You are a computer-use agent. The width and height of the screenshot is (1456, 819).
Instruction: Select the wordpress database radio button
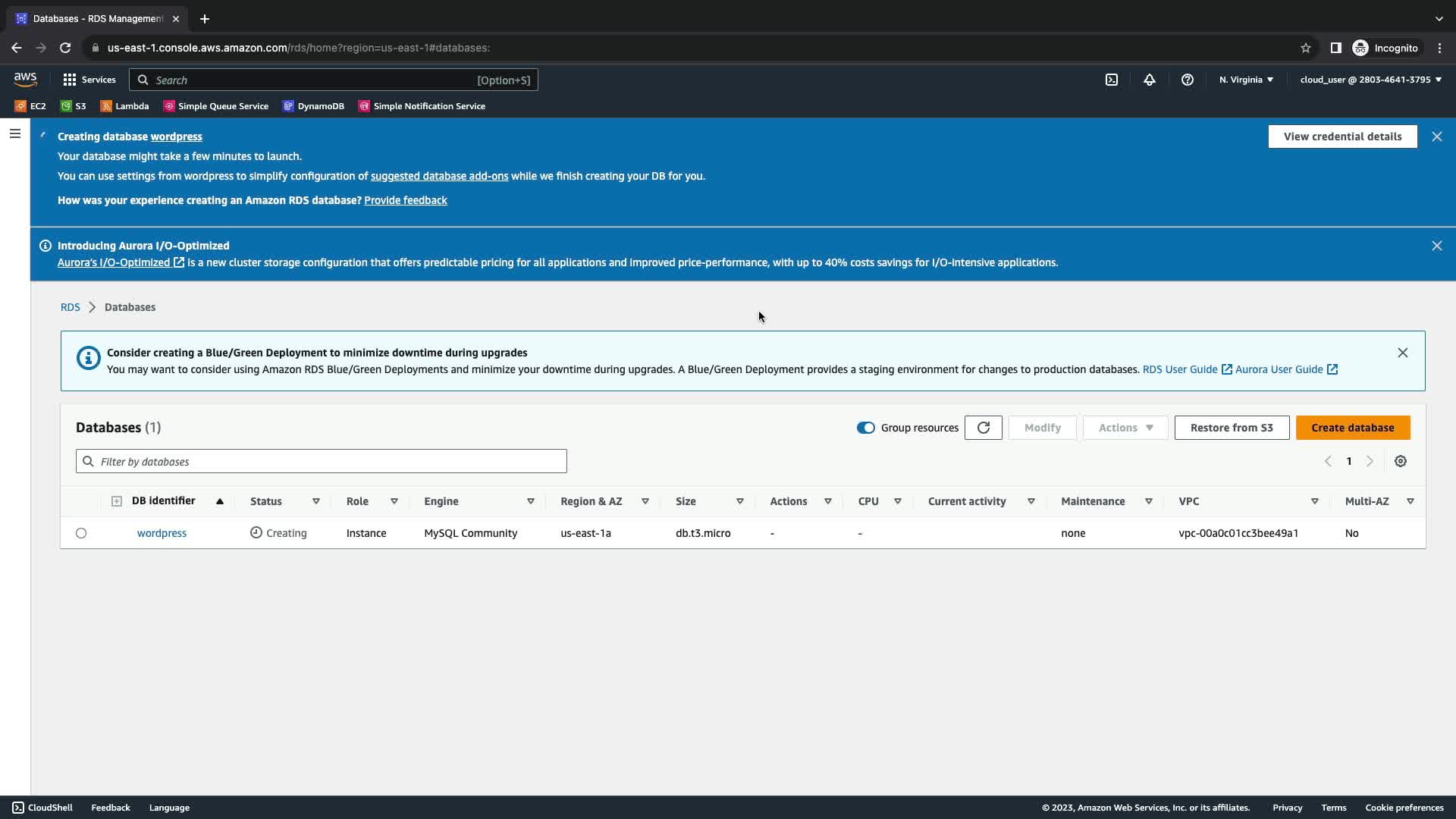[81, 533]
